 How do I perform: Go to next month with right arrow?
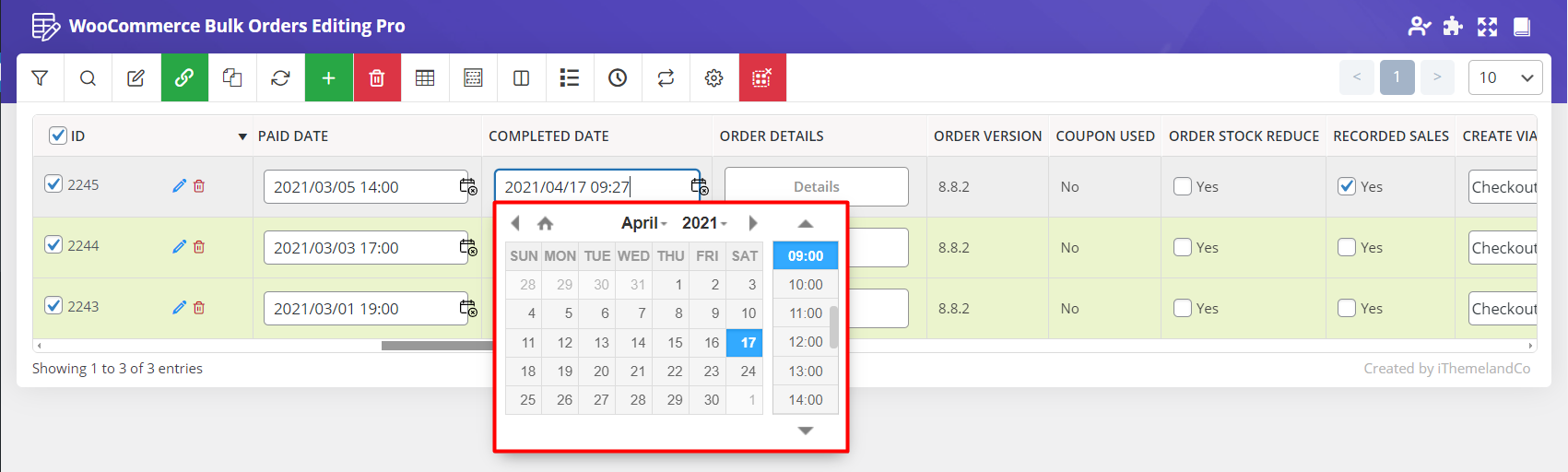click(753, 223)
